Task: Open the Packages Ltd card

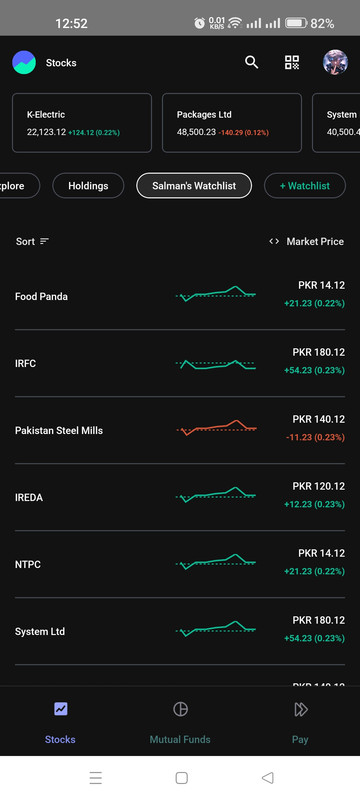Action: (232, 123)
